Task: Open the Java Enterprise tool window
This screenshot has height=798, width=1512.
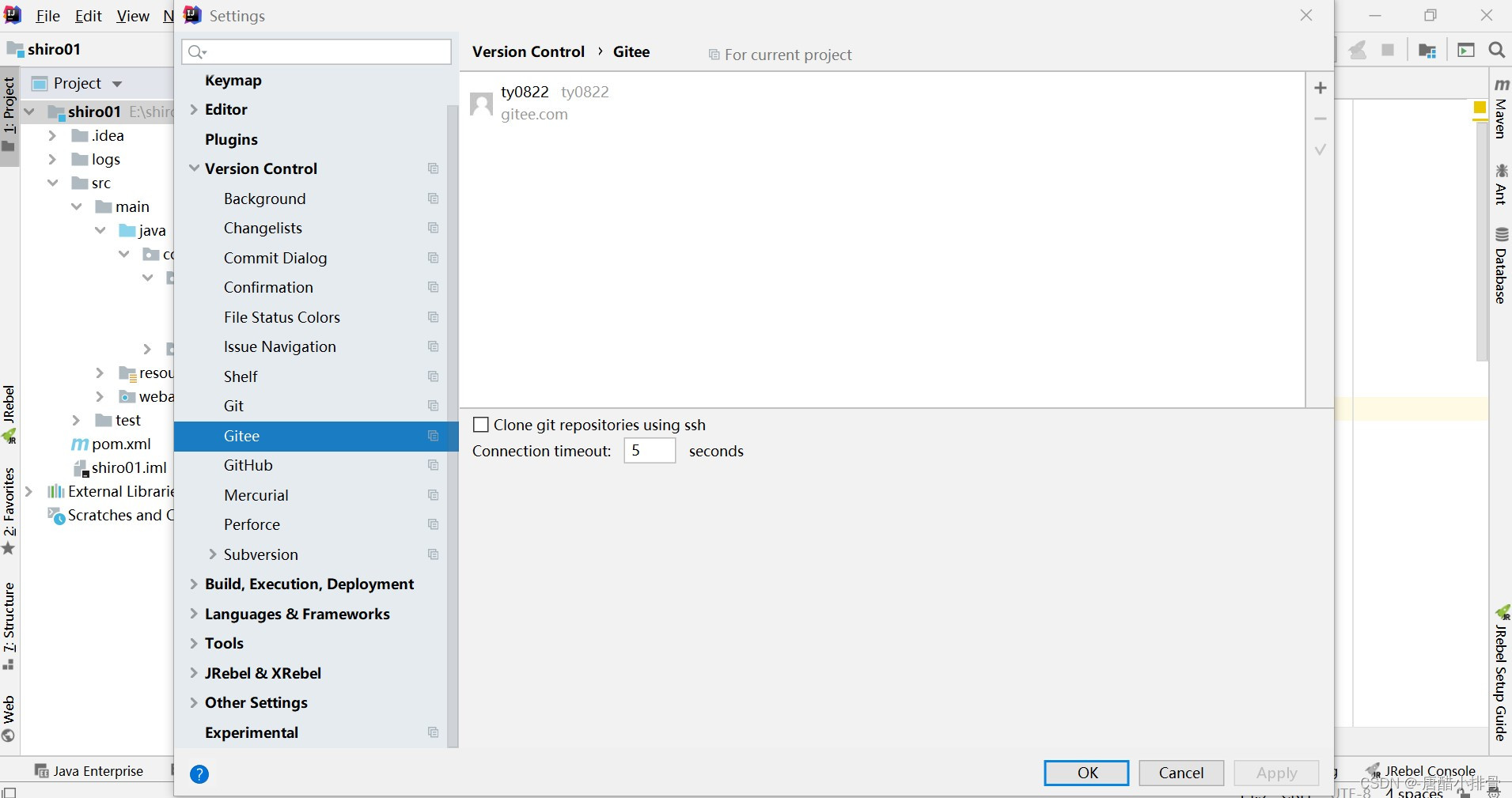Action: click(89, 770)
